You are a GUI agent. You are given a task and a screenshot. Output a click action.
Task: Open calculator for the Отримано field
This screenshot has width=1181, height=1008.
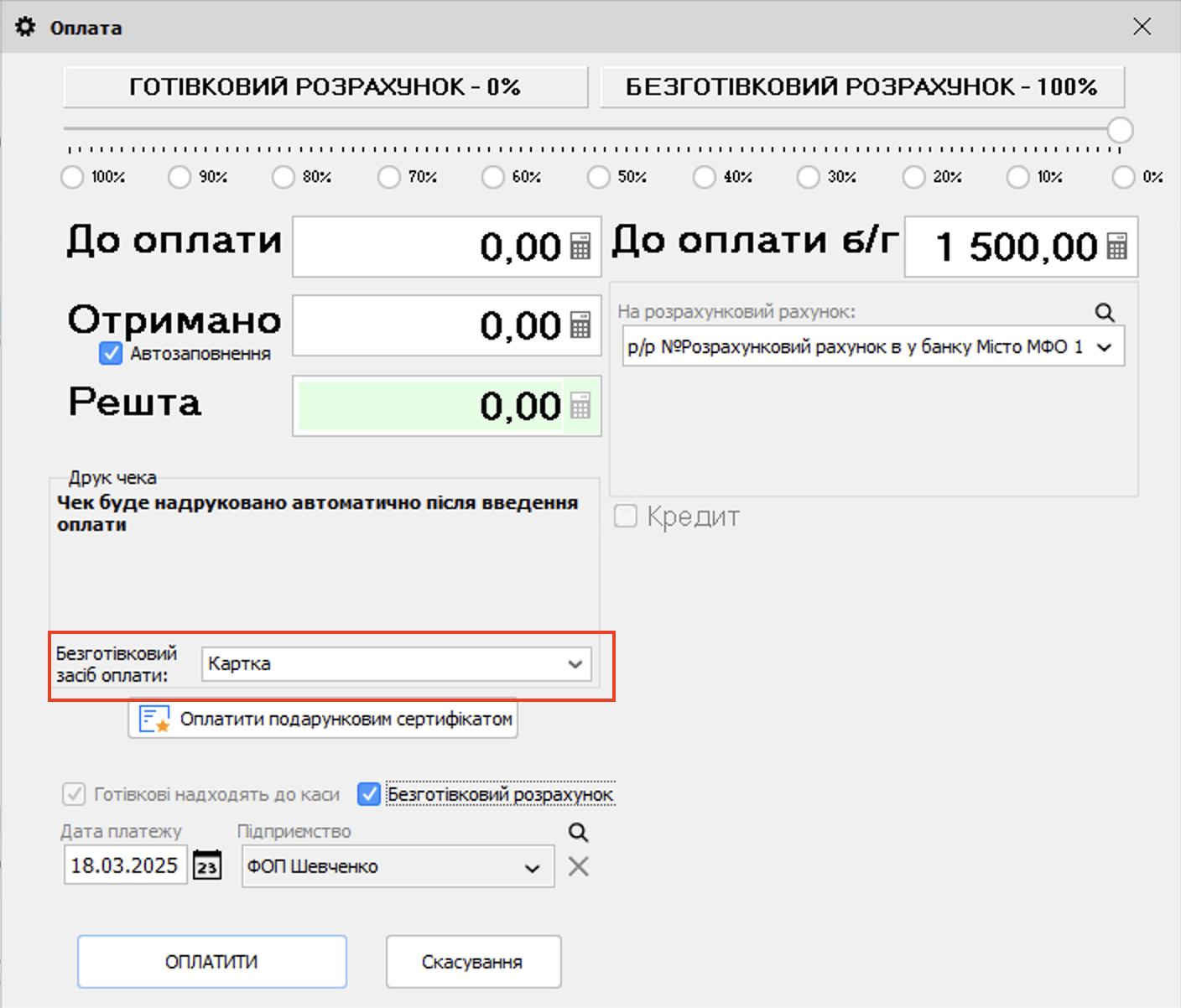[x=580, y=325]
